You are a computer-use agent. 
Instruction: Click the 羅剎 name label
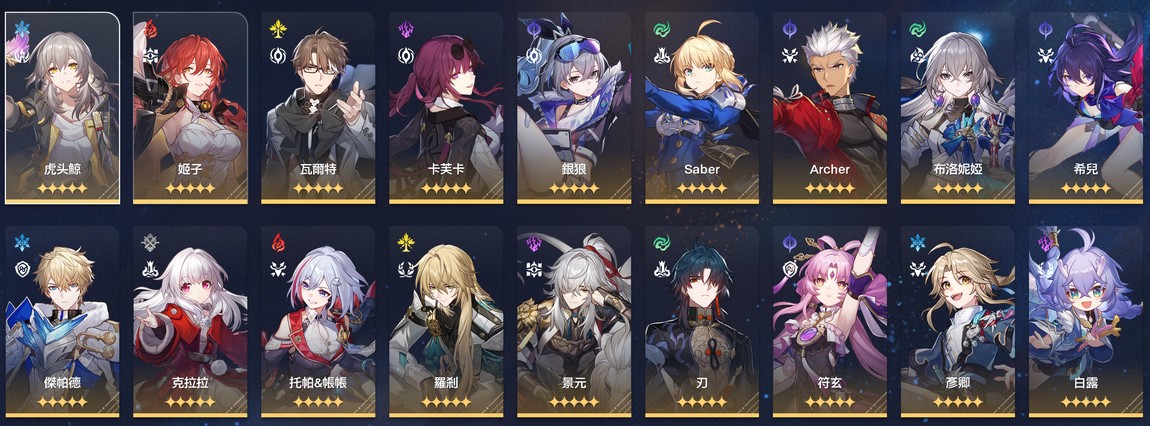(446, 383)
